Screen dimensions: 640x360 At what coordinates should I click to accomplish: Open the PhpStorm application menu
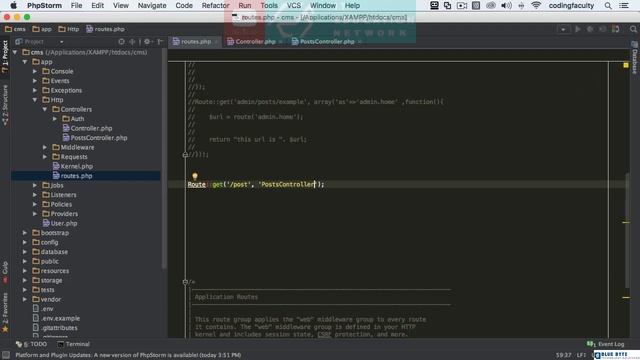click(x=44, y=5)
